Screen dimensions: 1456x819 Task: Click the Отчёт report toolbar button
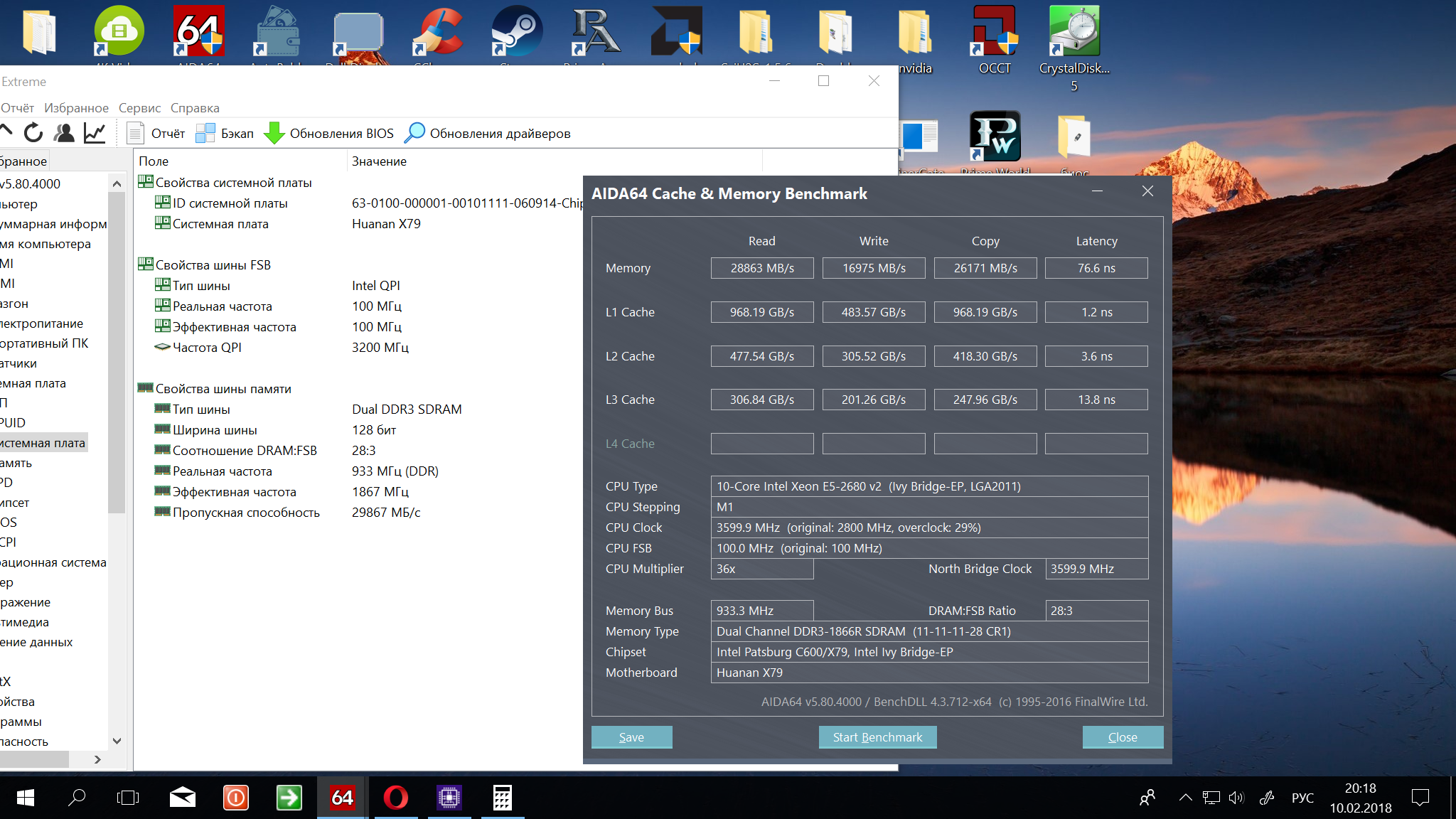point(156,134)
